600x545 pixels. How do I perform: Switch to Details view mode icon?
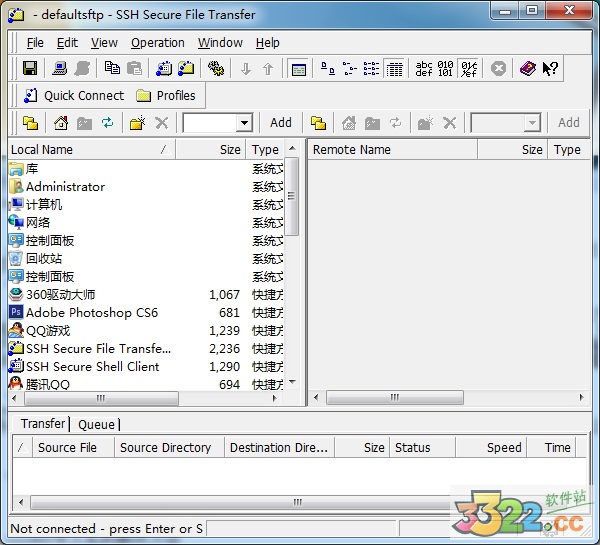[x=394, y=69]
